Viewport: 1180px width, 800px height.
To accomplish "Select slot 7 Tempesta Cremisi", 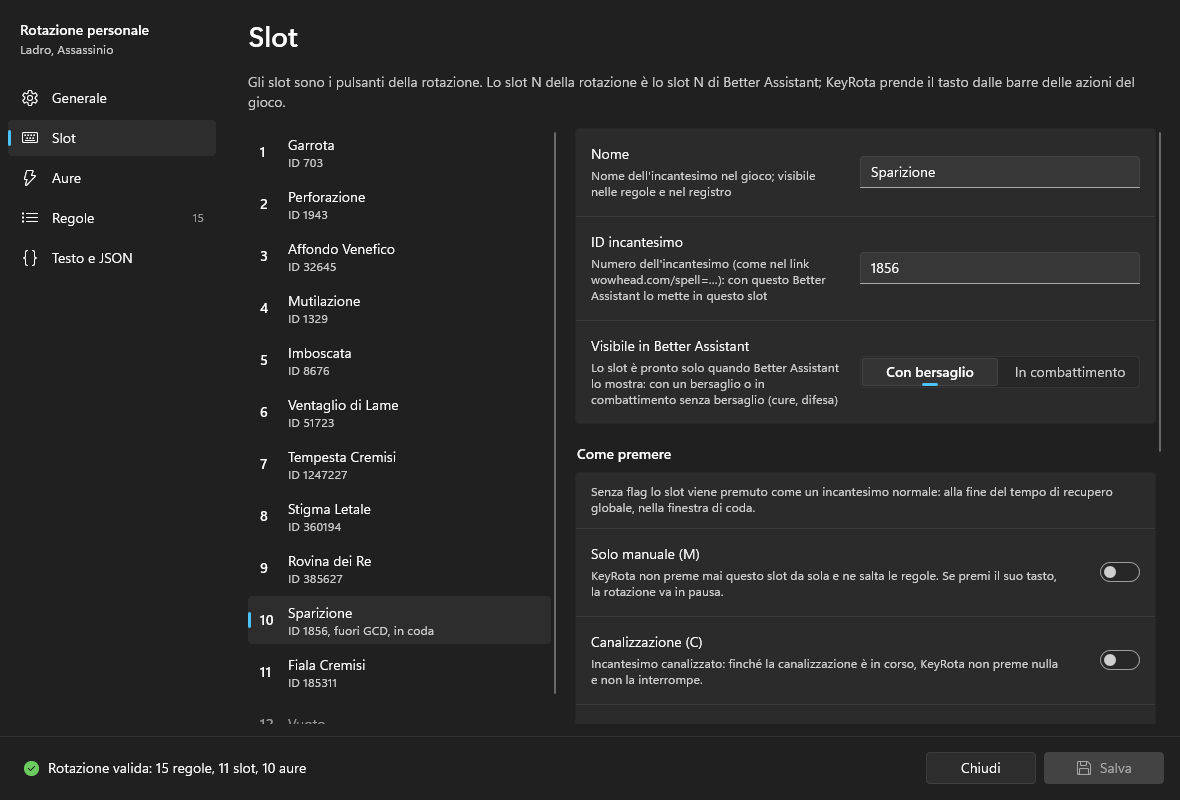I will pos(399,464).
